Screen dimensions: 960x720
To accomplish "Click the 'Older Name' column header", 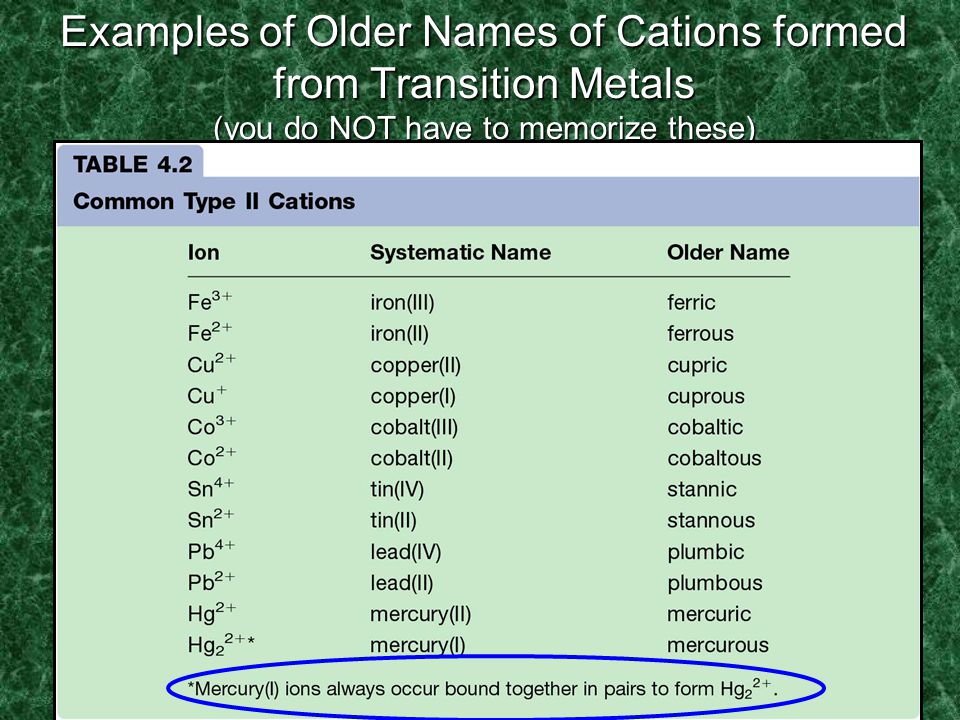I will click(x=728, y=252).
